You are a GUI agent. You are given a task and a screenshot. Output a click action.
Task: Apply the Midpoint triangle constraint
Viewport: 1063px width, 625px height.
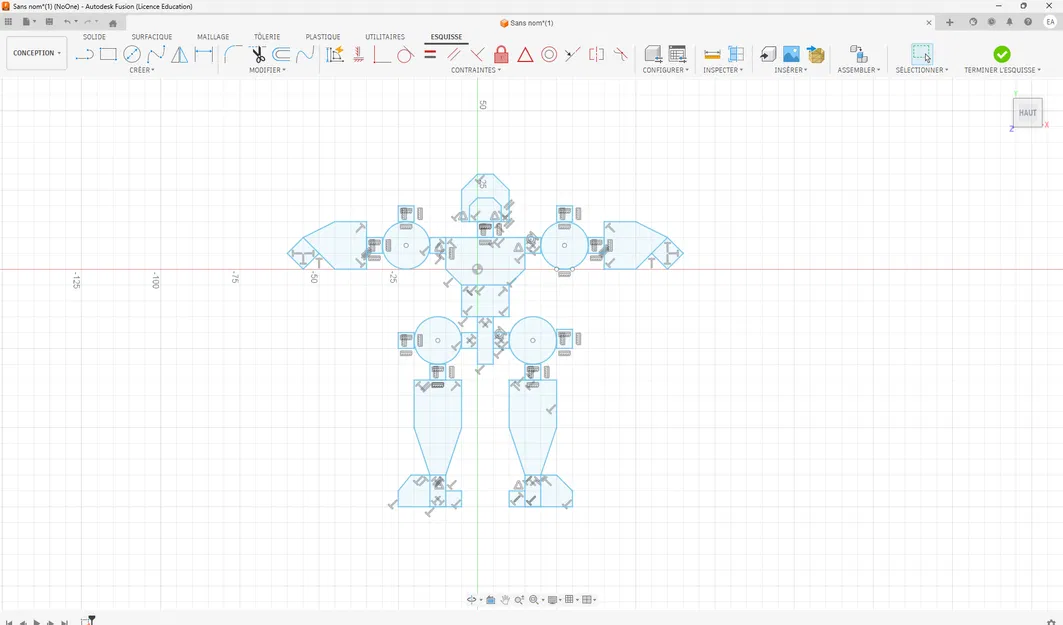525,54
